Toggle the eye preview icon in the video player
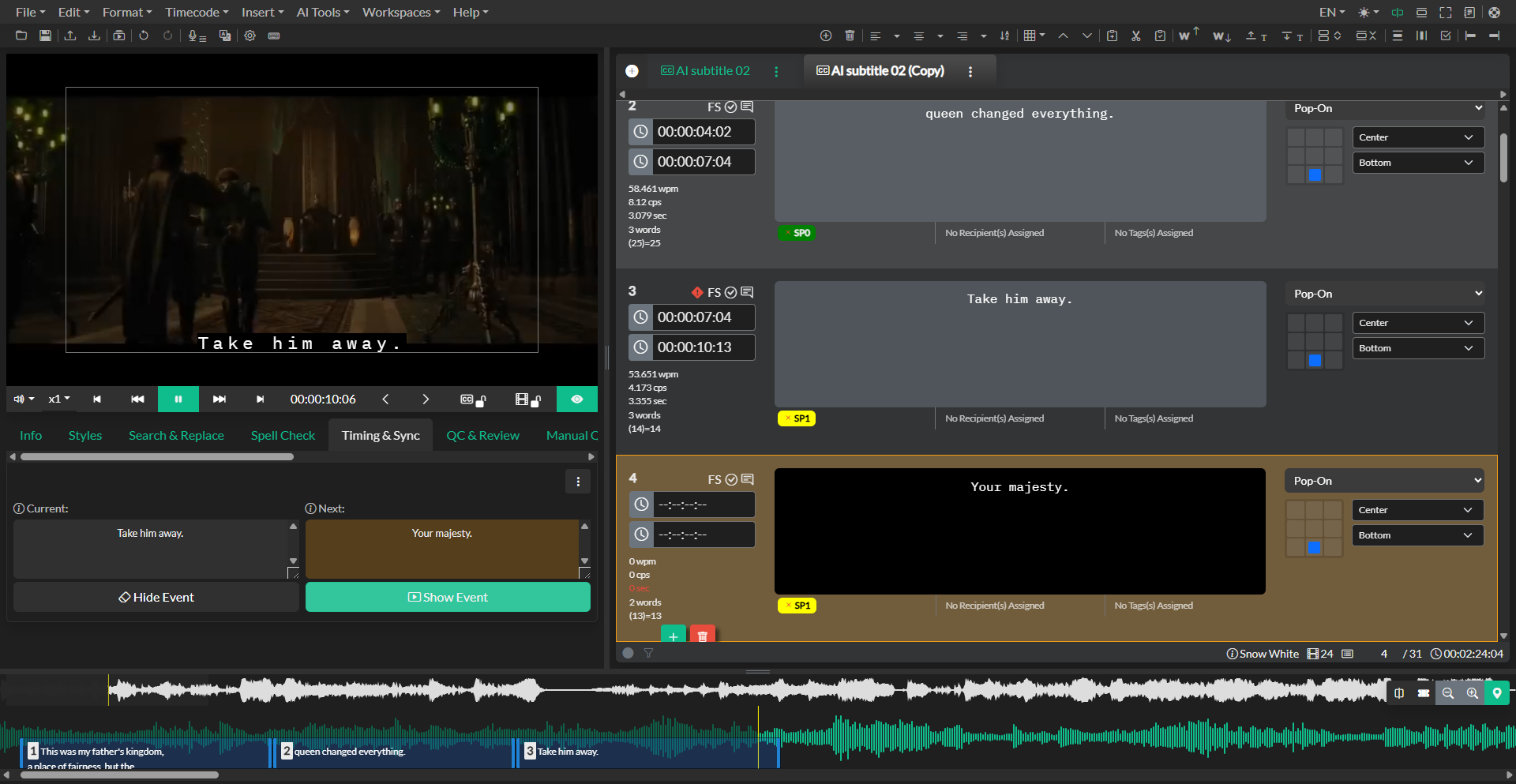The width and height of the screenshot is (1516, 784). 577,399
